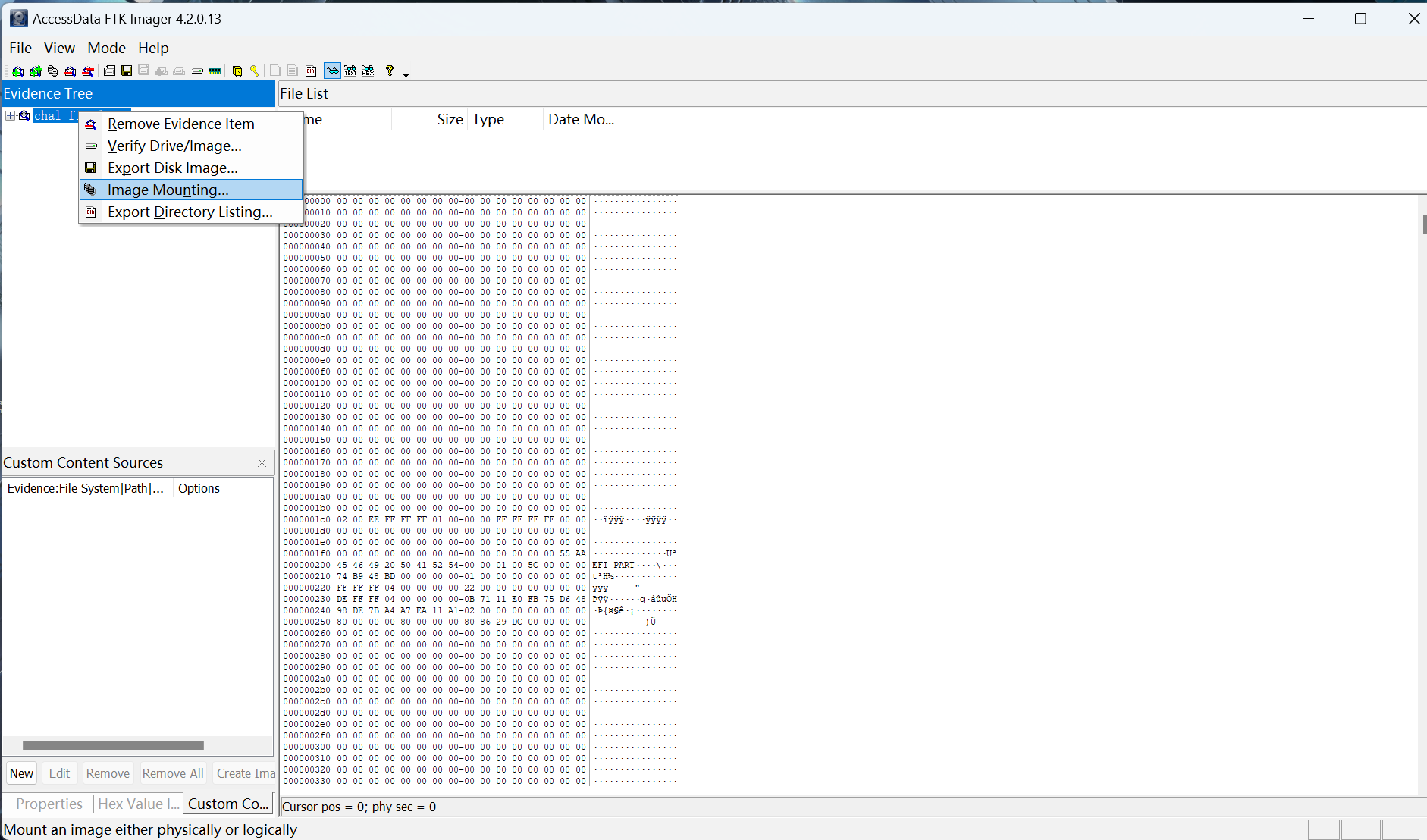Sort file list by Date Modified column
The width and height of the screenshot is (1427, 840).
tap(582, 119)
